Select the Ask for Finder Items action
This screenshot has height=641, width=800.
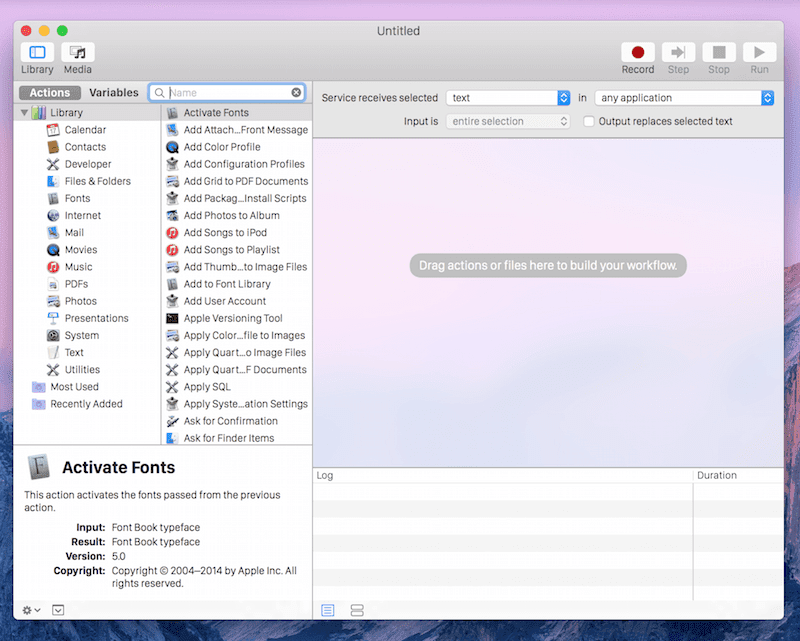click(x=237, y=438)
